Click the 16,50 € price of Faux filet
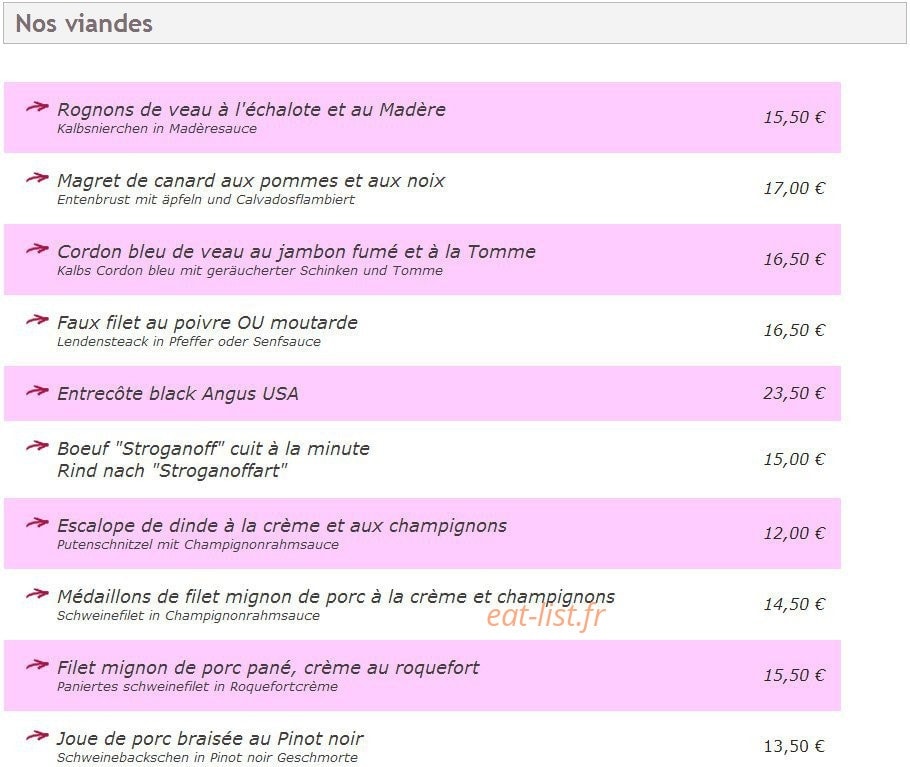The width and height of the screenshot is (910, 767). [x=794, y=330]
